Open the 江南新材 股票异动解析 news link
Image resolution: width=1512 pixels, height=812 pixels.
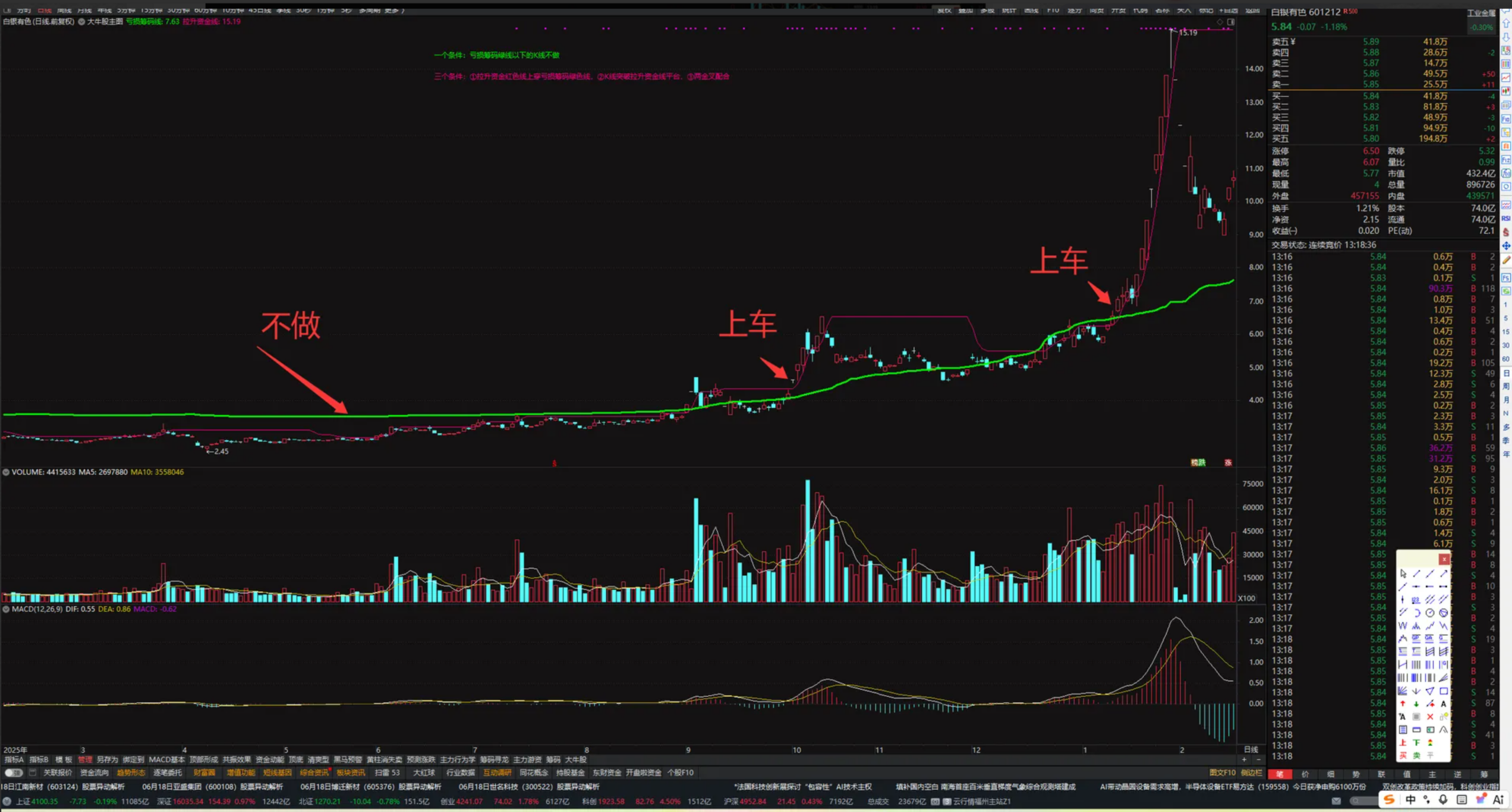pos(63,787)
